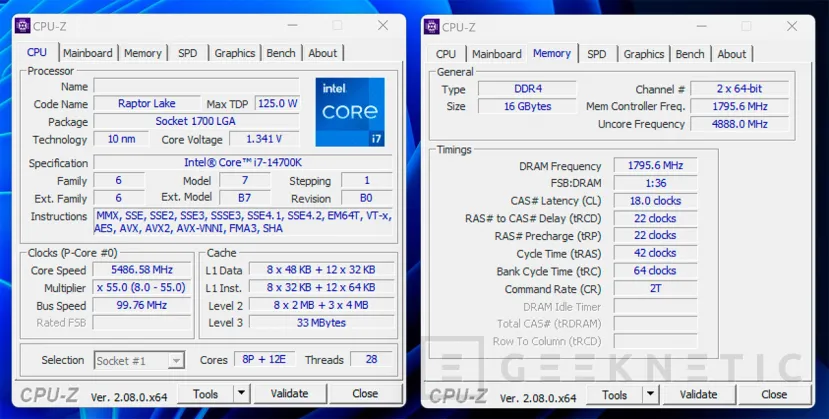Click the Code Name value Raptor Lake
This screenshot has width=829, height=419.
click(147, 104)
